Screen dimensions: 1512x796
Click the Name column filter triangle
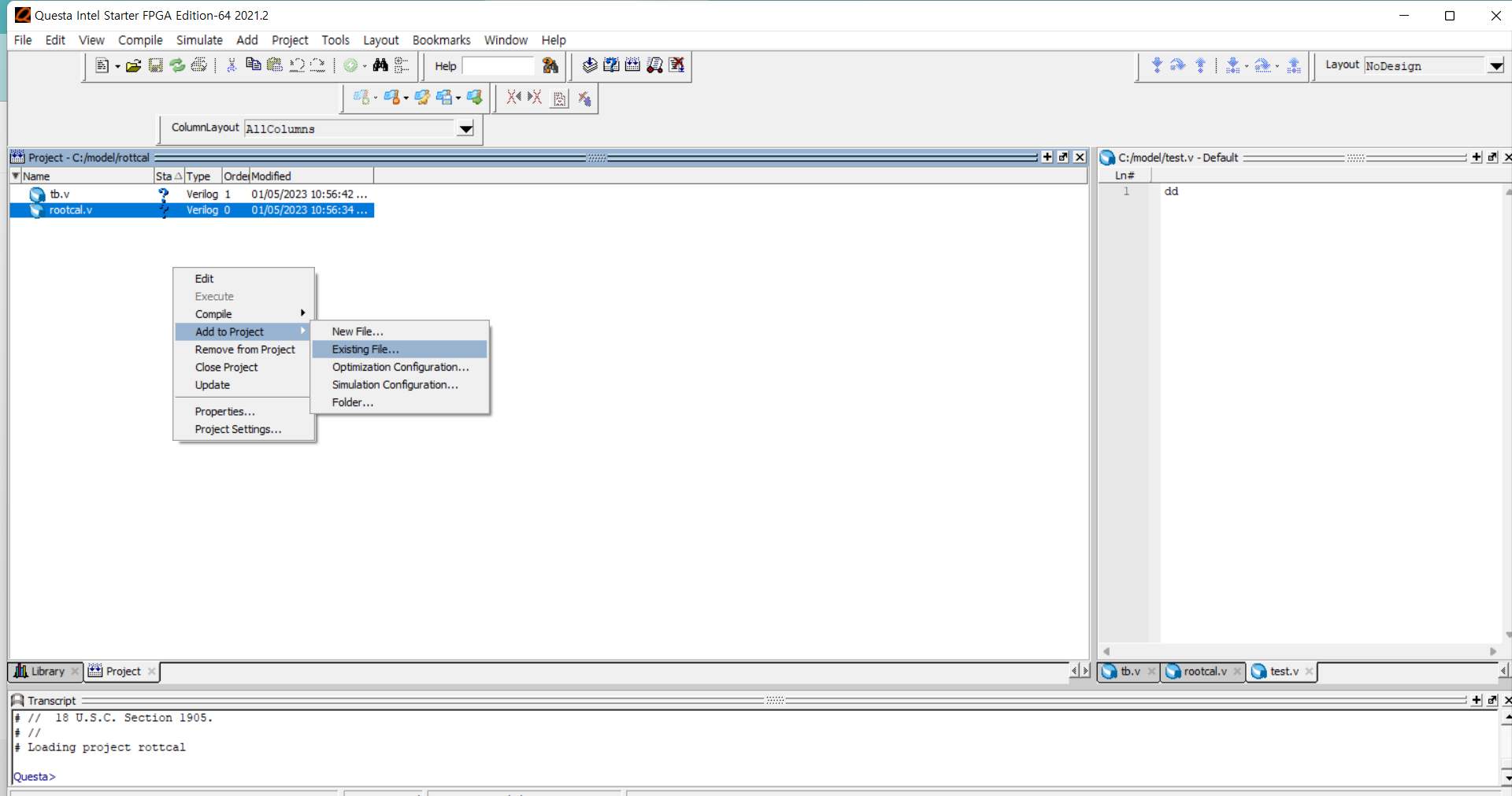[16, 176]
